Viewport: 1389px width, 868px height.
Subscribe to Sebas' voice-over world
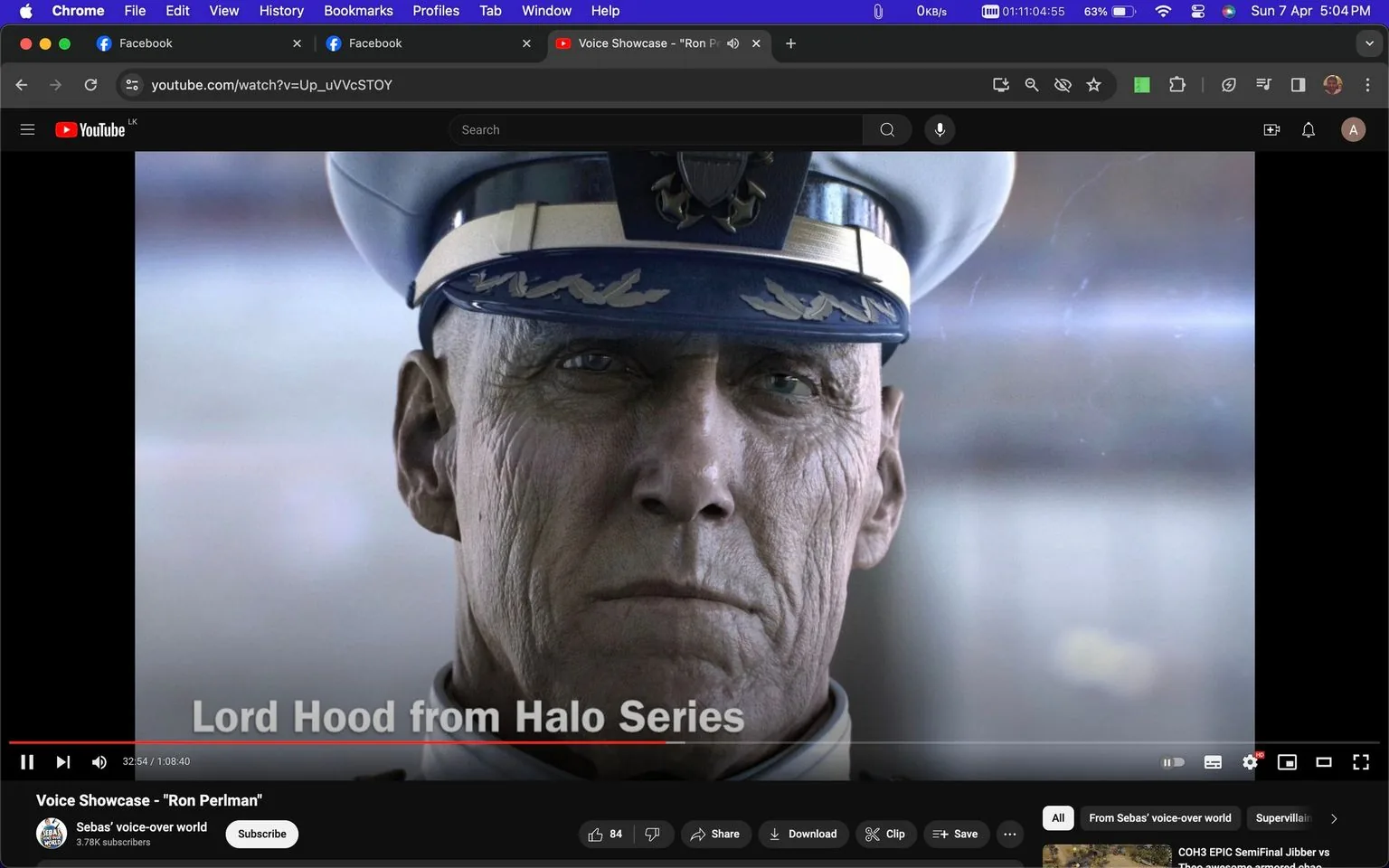coord(261,834)
